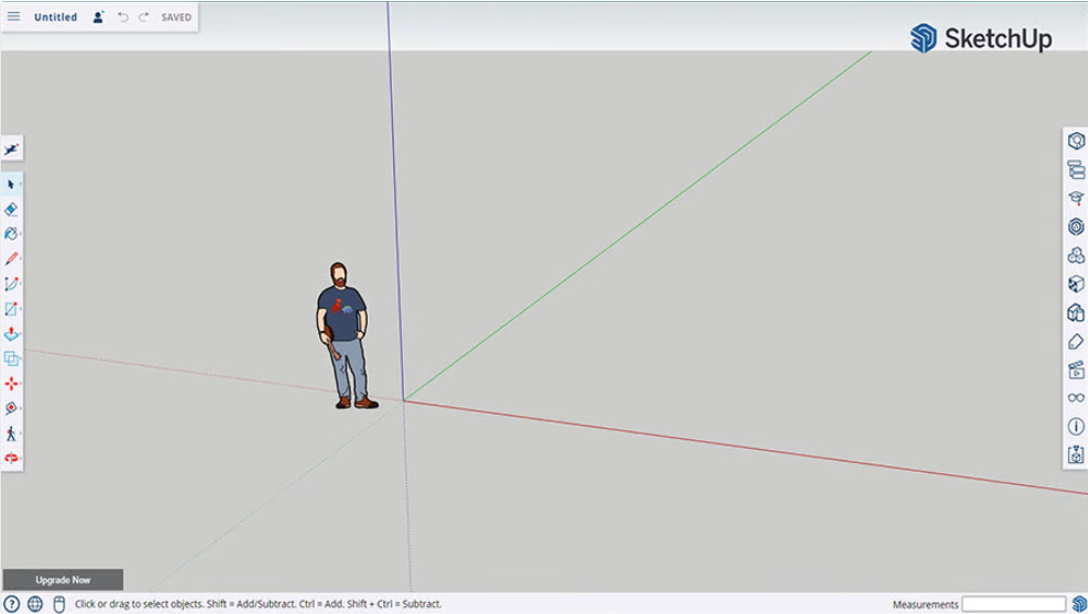Choose the Pencil line tool

point(9,259)
